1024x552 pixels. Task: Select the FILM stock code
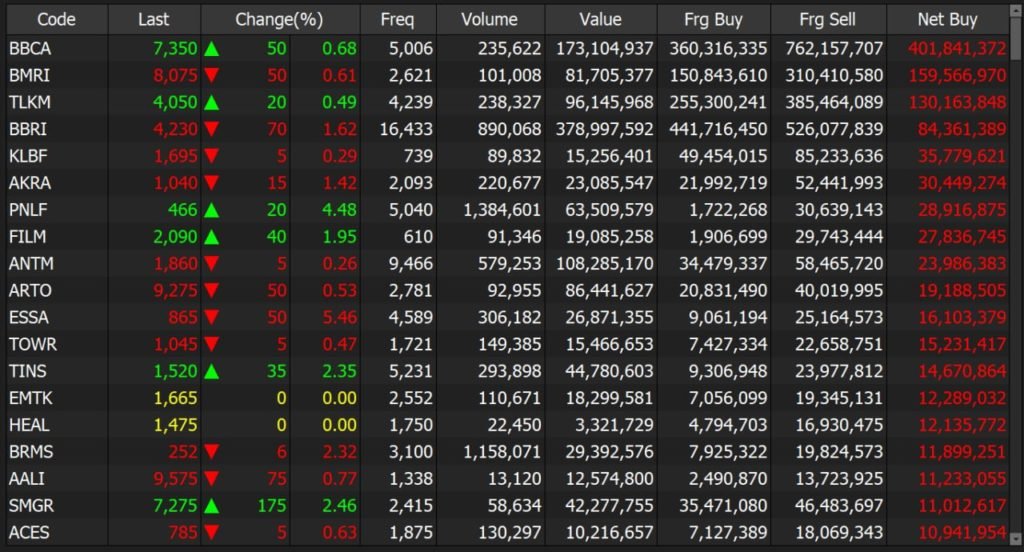coord(27,236)
